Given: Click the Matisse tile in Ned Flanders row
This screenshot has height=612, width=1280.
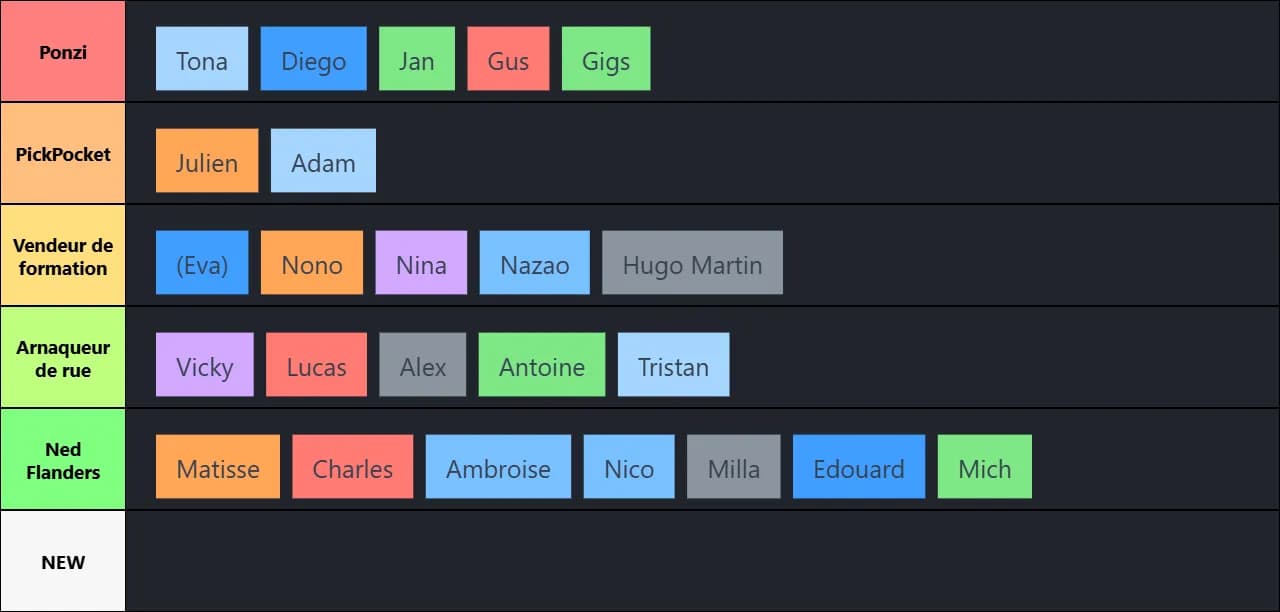Looking at the screenshot, I should coord(218,467).
